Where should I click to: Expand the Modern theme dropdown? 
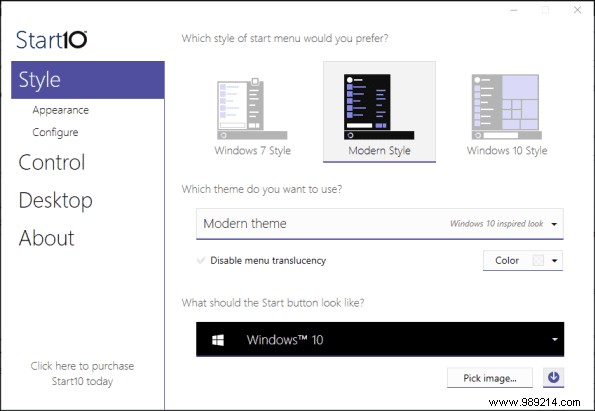point(379,224)
